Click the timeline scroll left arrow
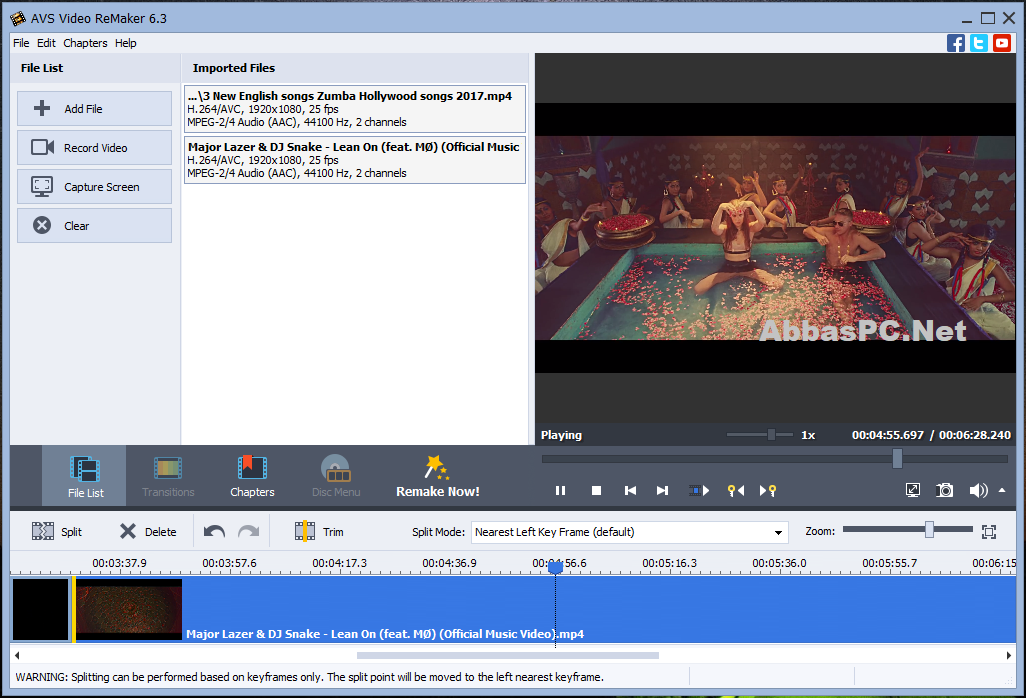 click(17, 655)
